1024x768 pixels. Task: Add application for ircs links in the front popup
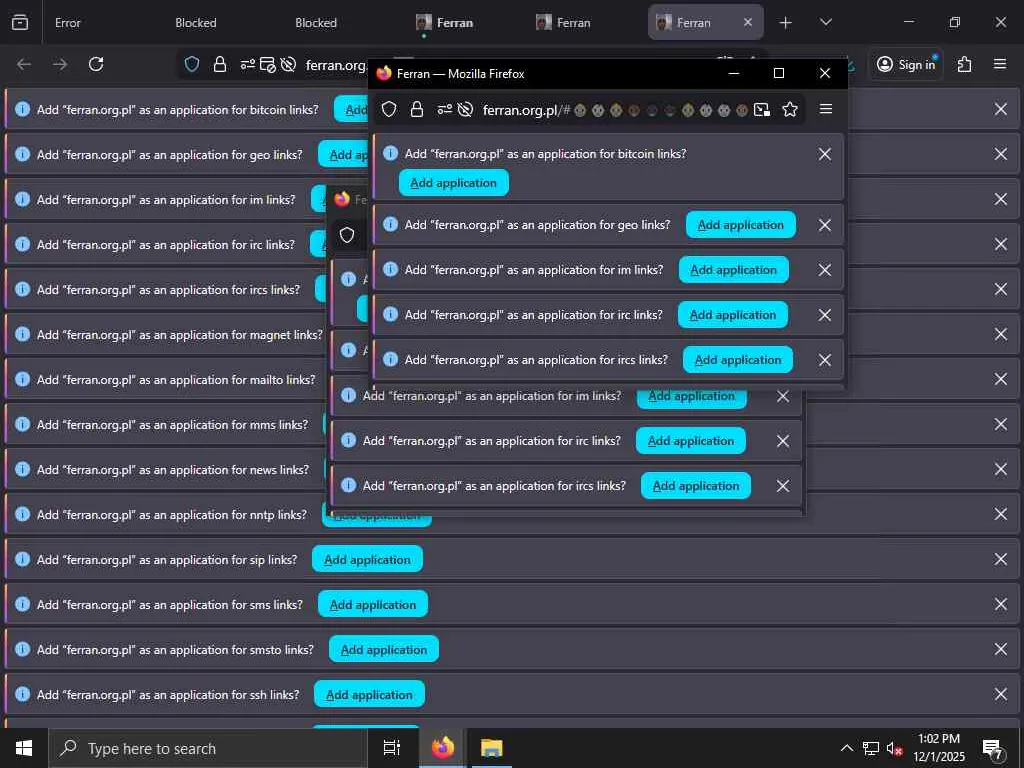(x=737, y=360)
